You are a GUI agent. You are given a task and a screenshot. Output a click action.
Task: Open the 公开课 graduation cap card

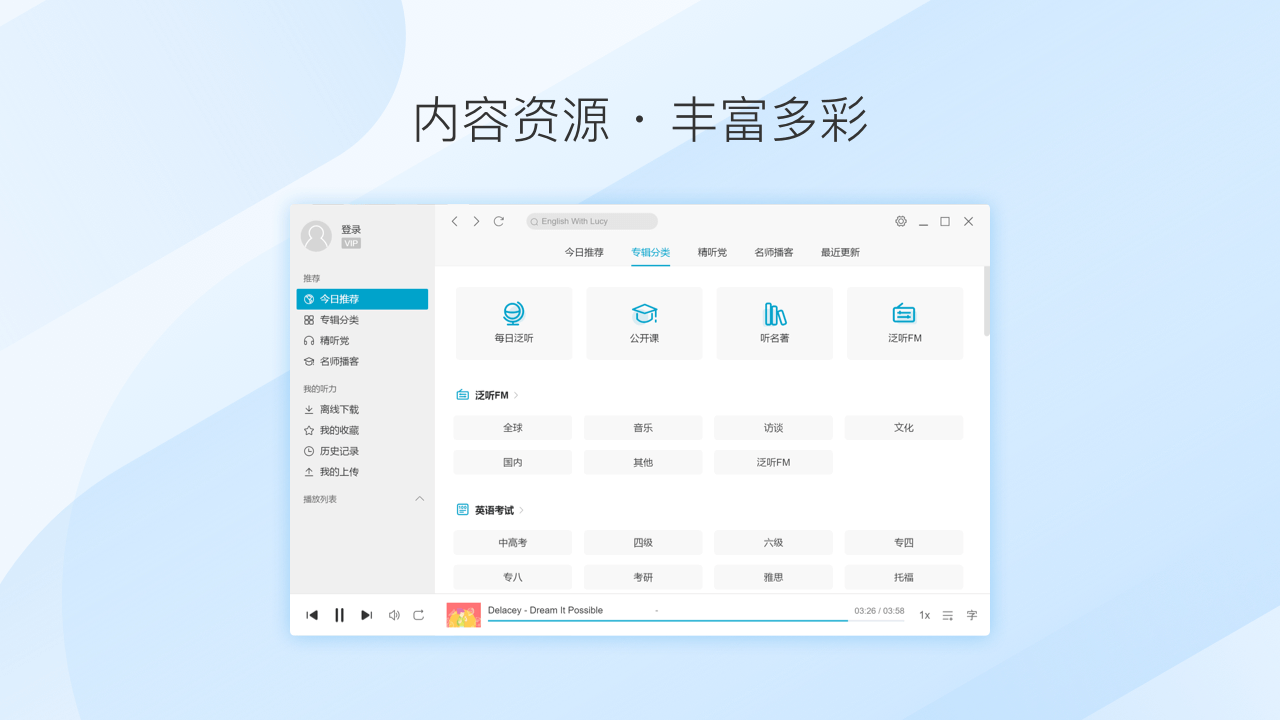(x=644, y=323)
